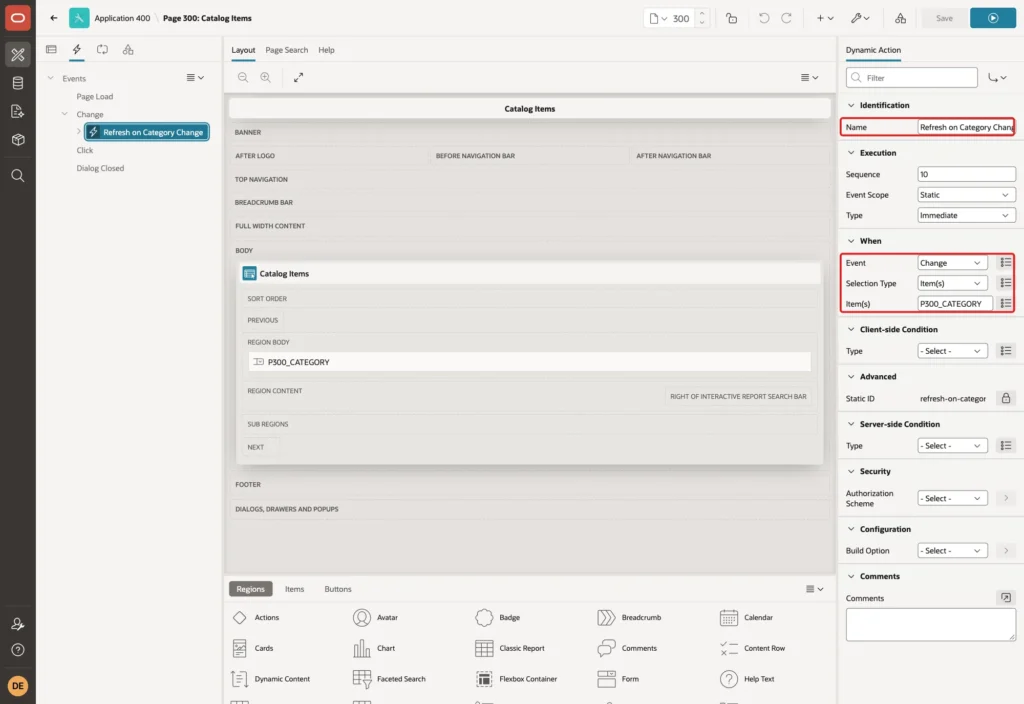Go back using the left arrow
This screenshot has width=1024, height=704.
tap(54, 18)
